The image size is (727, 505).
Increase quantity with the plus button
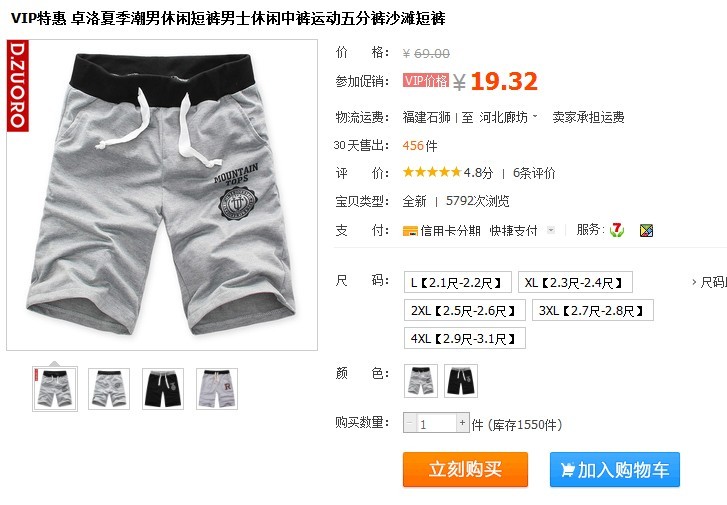coord(462,423)
